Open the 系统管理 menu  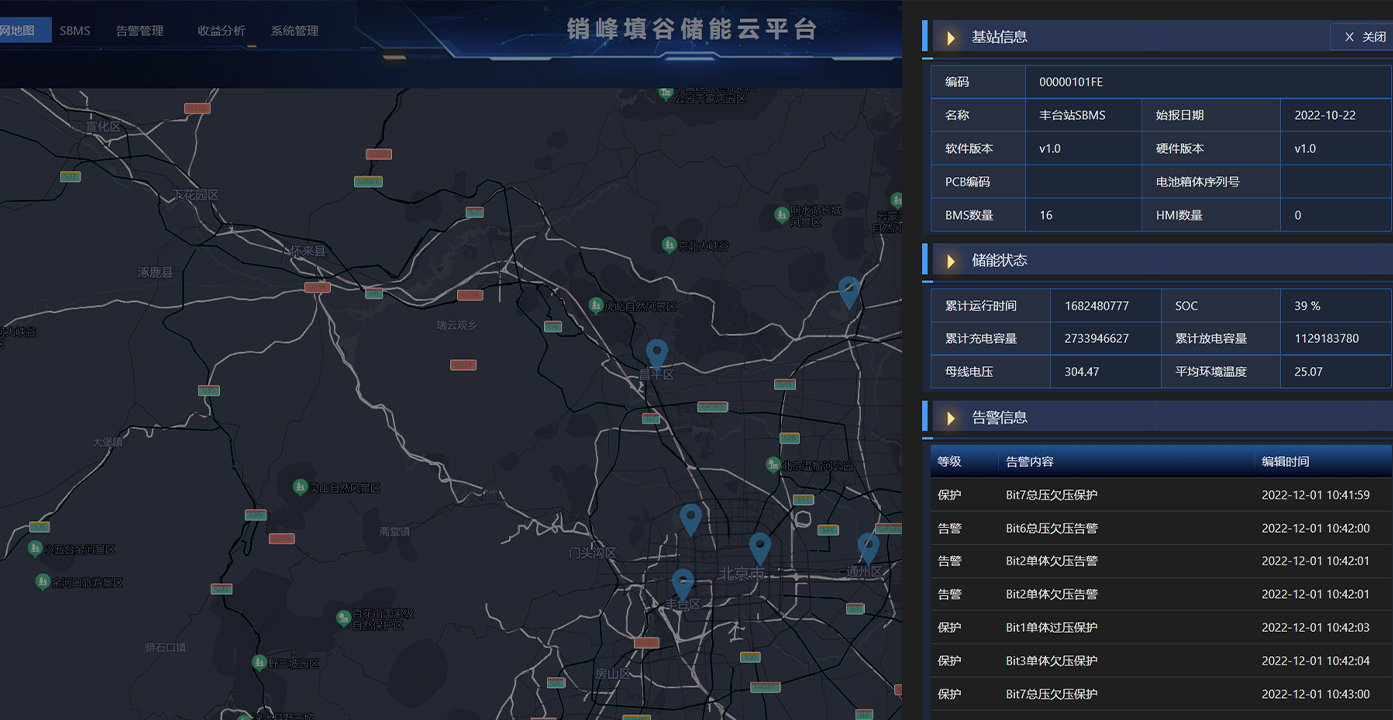click(x=295, y=31)
